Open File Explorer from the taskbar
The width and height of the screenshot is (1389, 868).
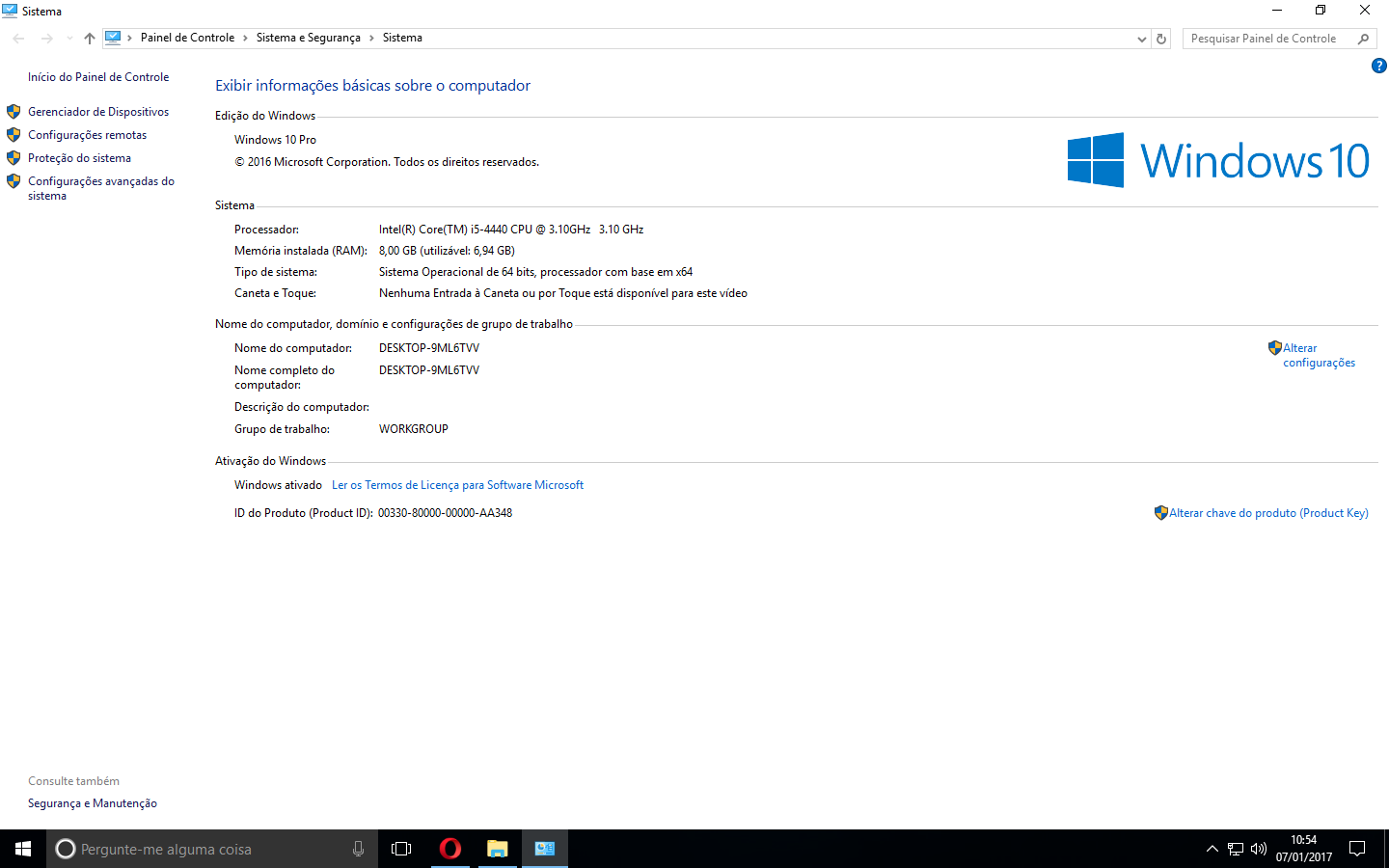497,849
